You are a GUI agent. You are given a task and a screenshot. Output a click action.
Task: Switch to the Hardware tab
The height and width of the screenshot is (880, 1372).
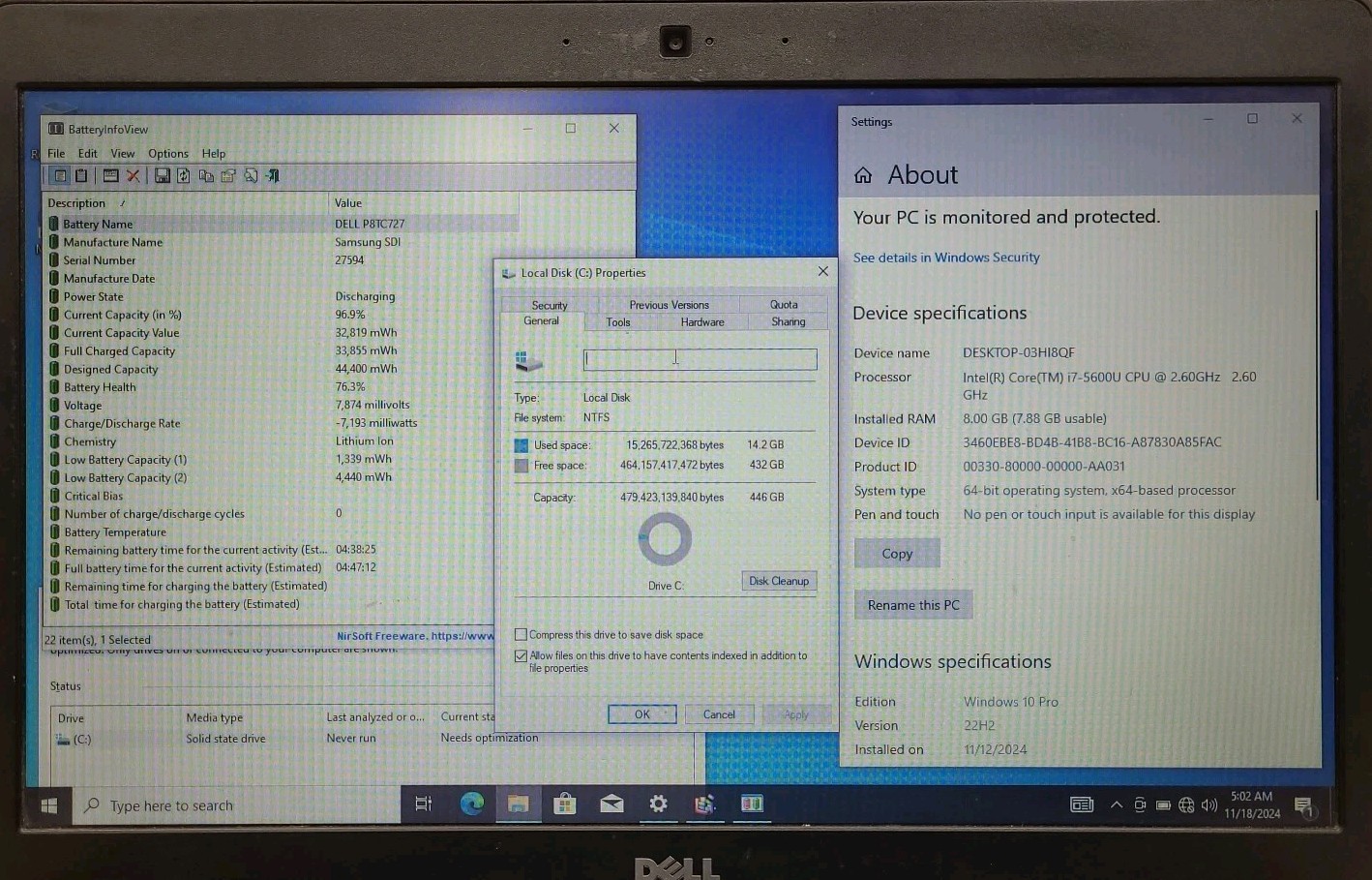[x=702, y=322]
